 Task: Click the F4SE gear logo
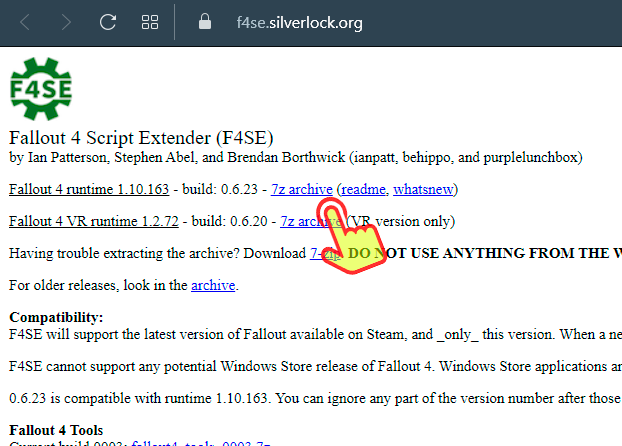[x=41, y=89]
